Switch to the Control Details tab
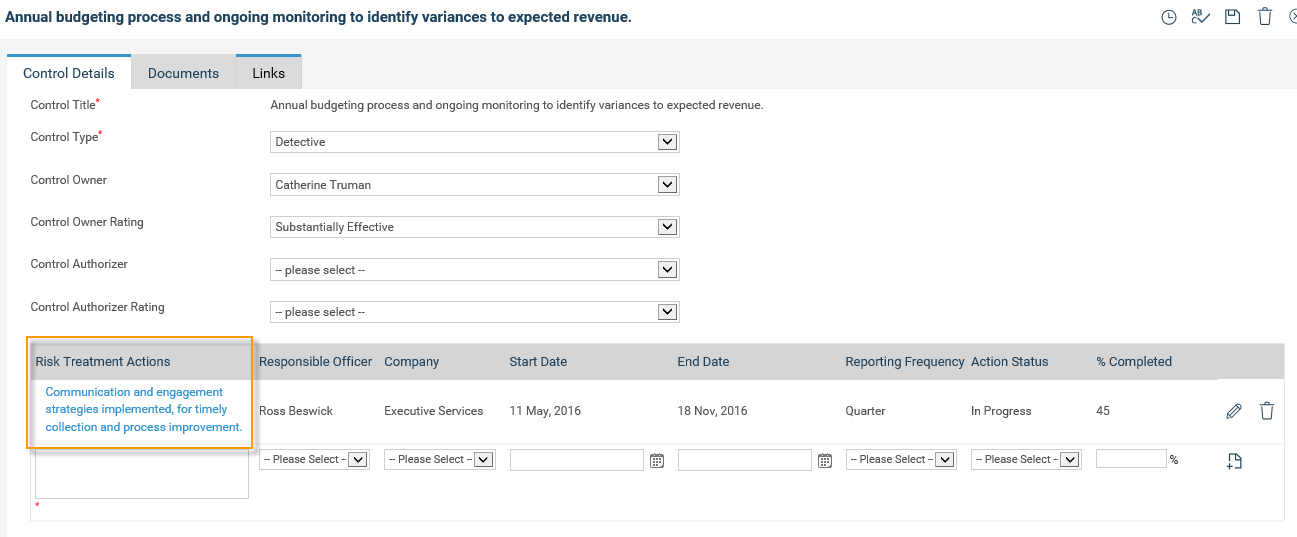Viewport: 1297px width, 537px height. coord(69,73)
